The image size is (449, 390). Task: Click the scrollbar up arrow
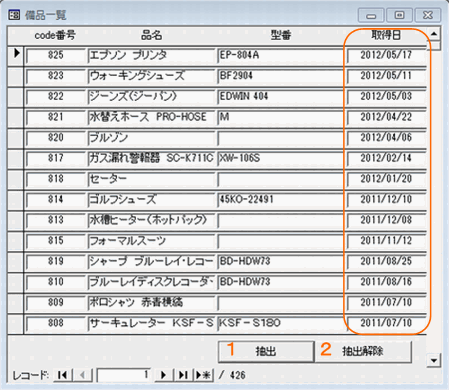click(434, 34)
